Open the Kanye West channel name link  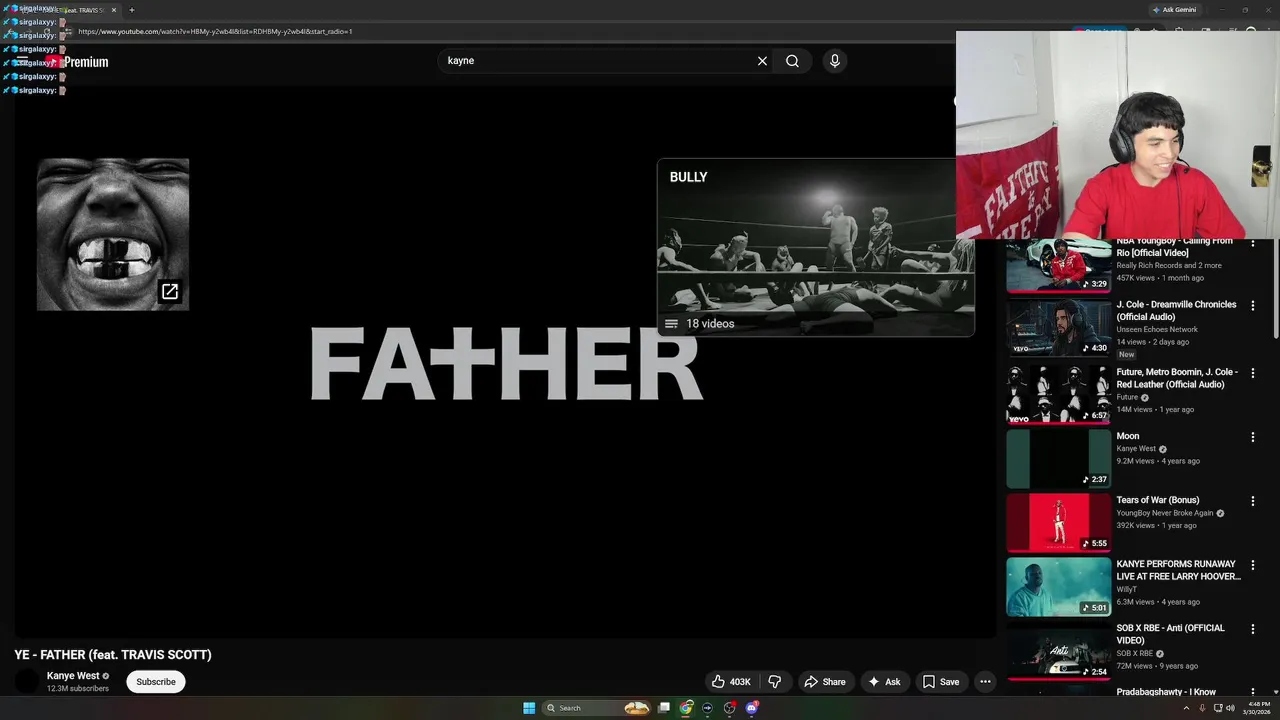click(x=73, y=676)
